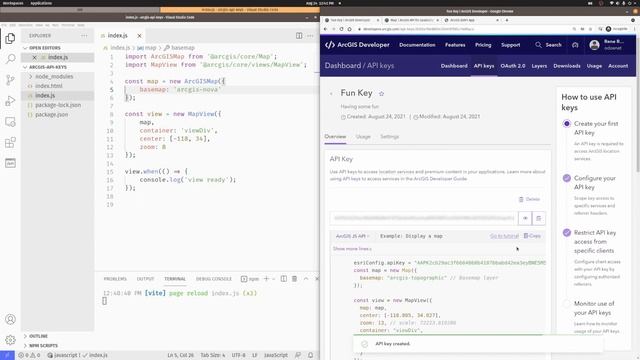Close index.js in Open Editors list

tap(34, 57)
